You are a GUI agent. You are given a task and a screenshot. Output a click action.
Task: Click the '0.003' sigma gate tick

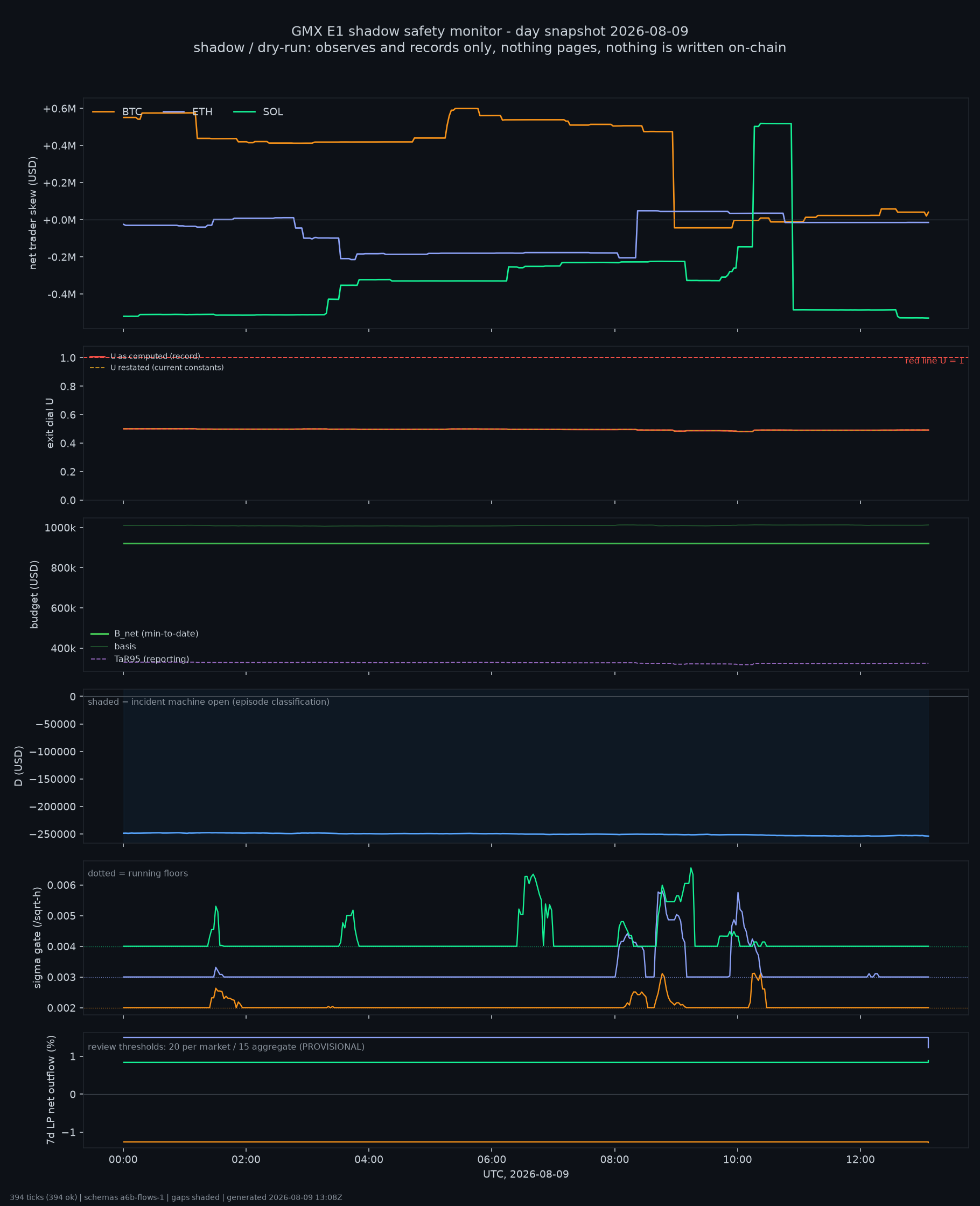point(61,977)
